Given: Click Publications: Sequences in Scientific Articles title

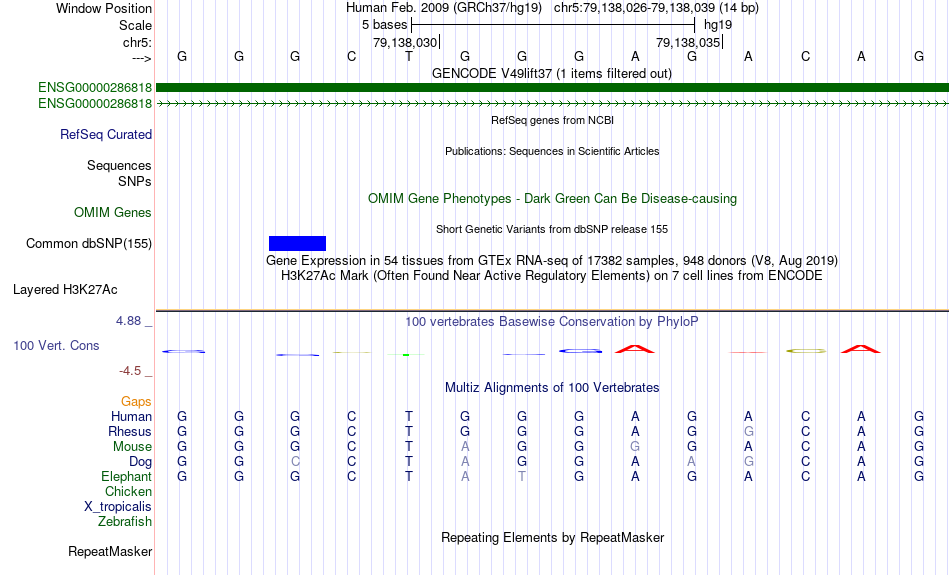Looking at the screenshot, I should click(x=552, y=151).
